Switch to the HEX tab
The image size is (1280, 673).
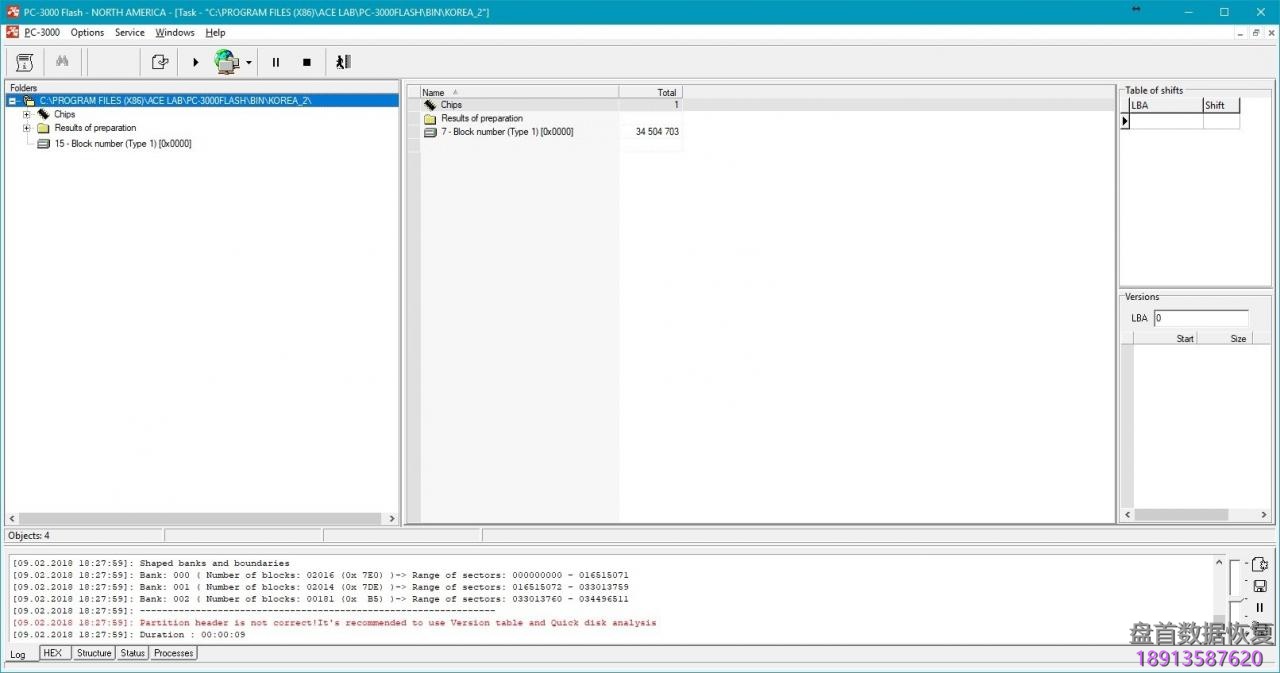[52, 653]
